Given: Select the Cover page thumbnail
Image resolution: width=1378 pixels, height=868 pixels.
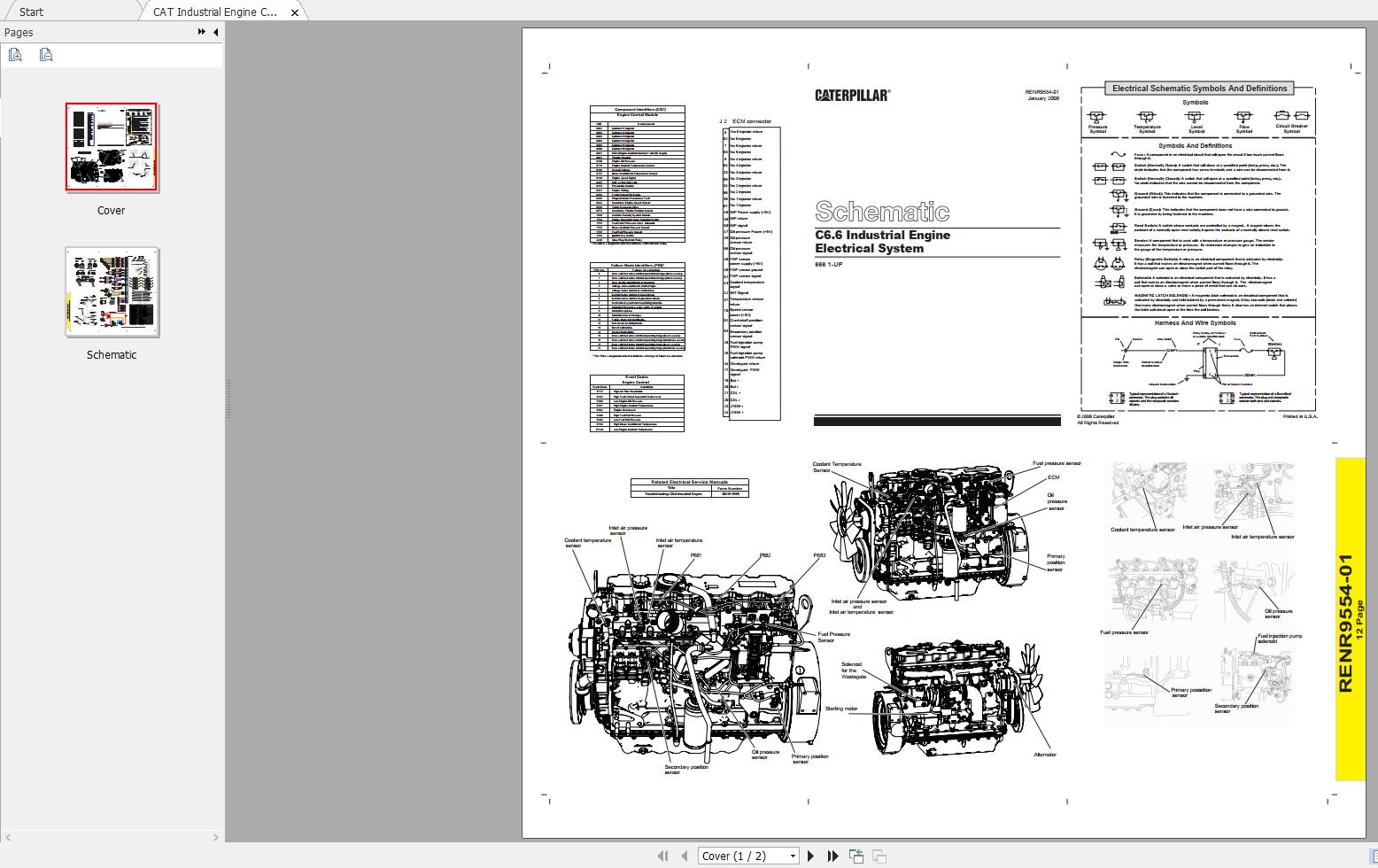Looking at the screenshot, I should pyautogui.click(x=112, y=147).
